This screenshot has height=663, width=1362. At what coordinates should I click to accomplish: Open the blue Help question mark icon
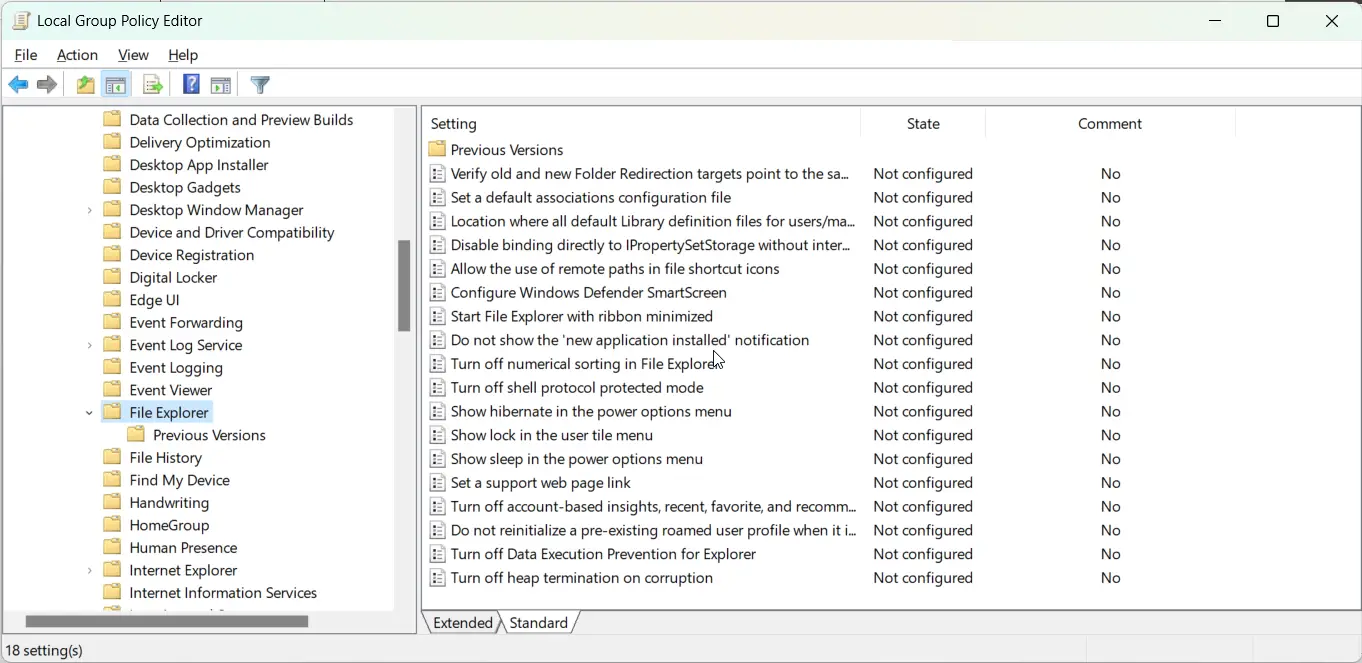(x=191, y=85)
